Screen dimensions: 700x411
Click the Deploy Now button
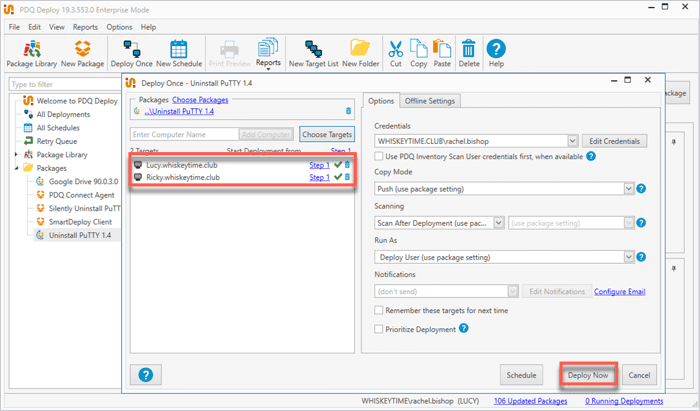588,375
